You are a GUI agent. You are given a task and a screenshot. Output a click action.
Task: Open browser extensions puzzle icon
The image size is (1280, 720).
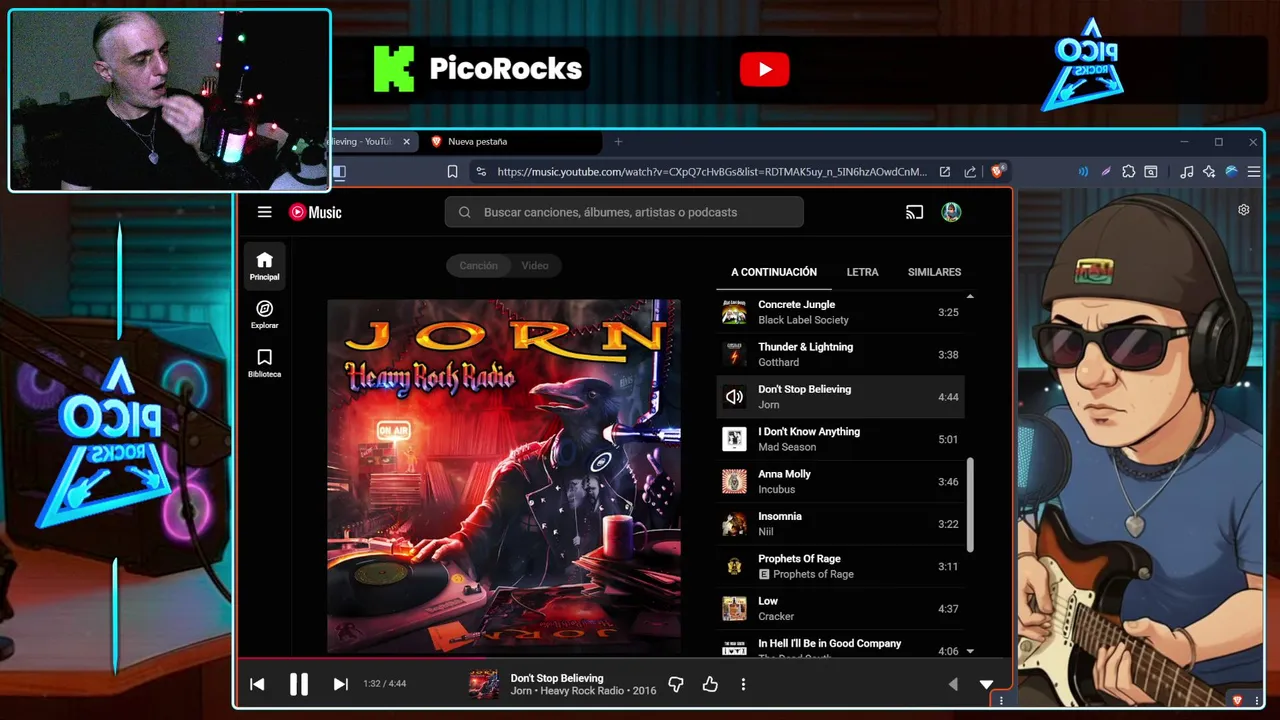click(x=1129, y=172)
